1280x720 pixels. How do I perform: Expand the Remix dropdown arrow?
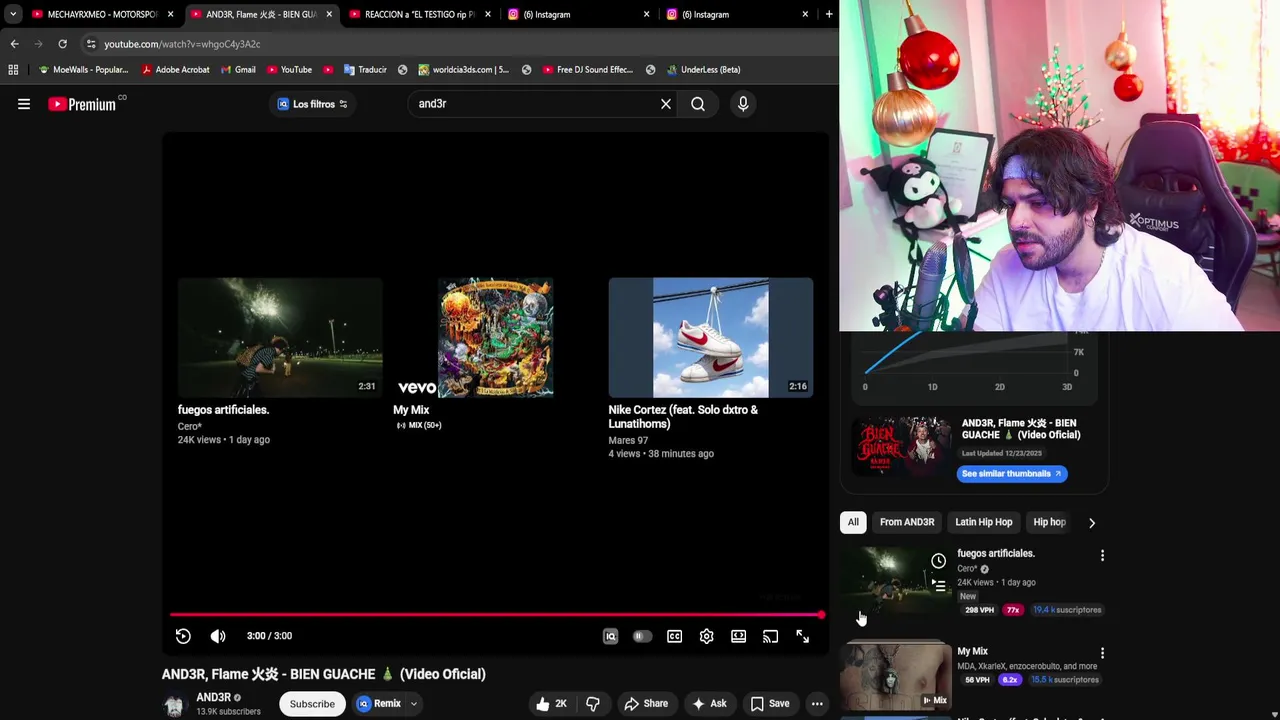(413, 704)
